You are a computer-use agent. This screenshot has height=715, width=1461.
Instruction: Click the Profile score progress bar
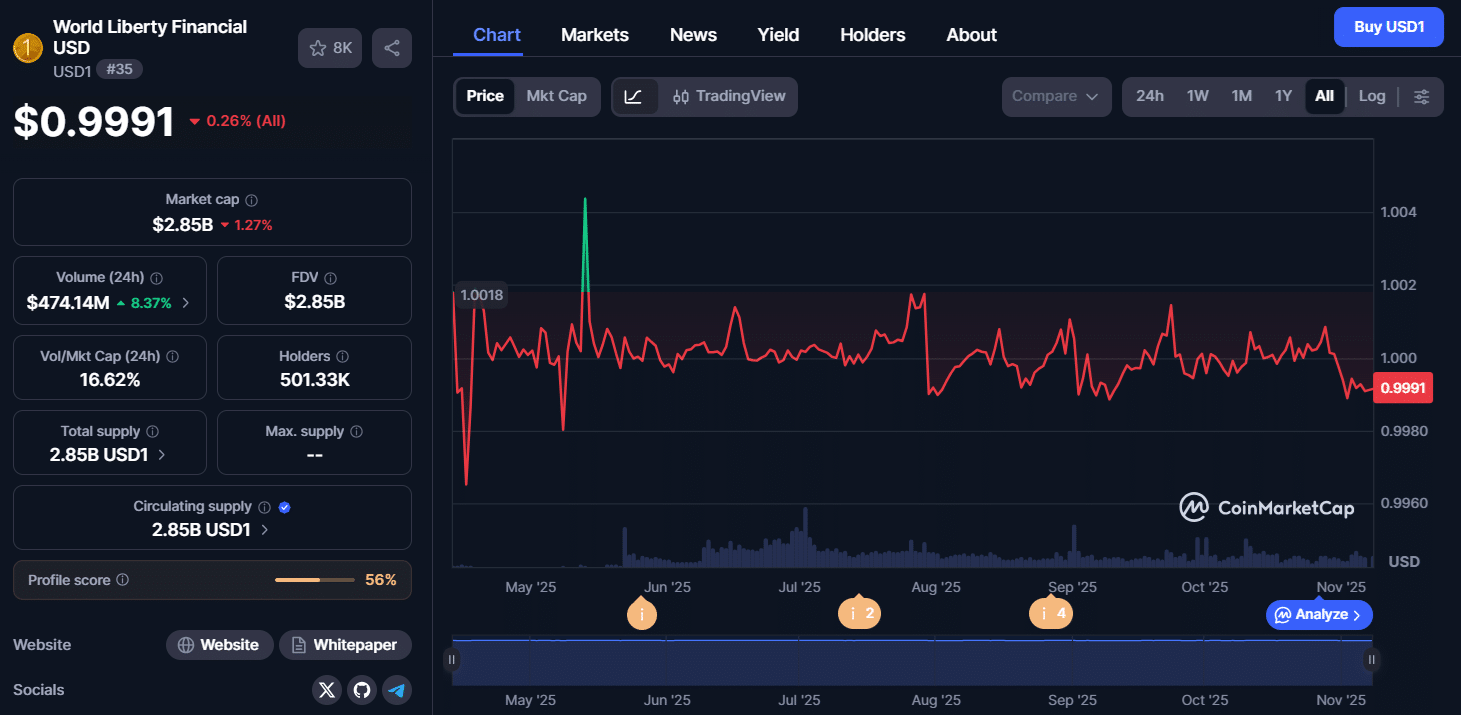coord(314,580)
